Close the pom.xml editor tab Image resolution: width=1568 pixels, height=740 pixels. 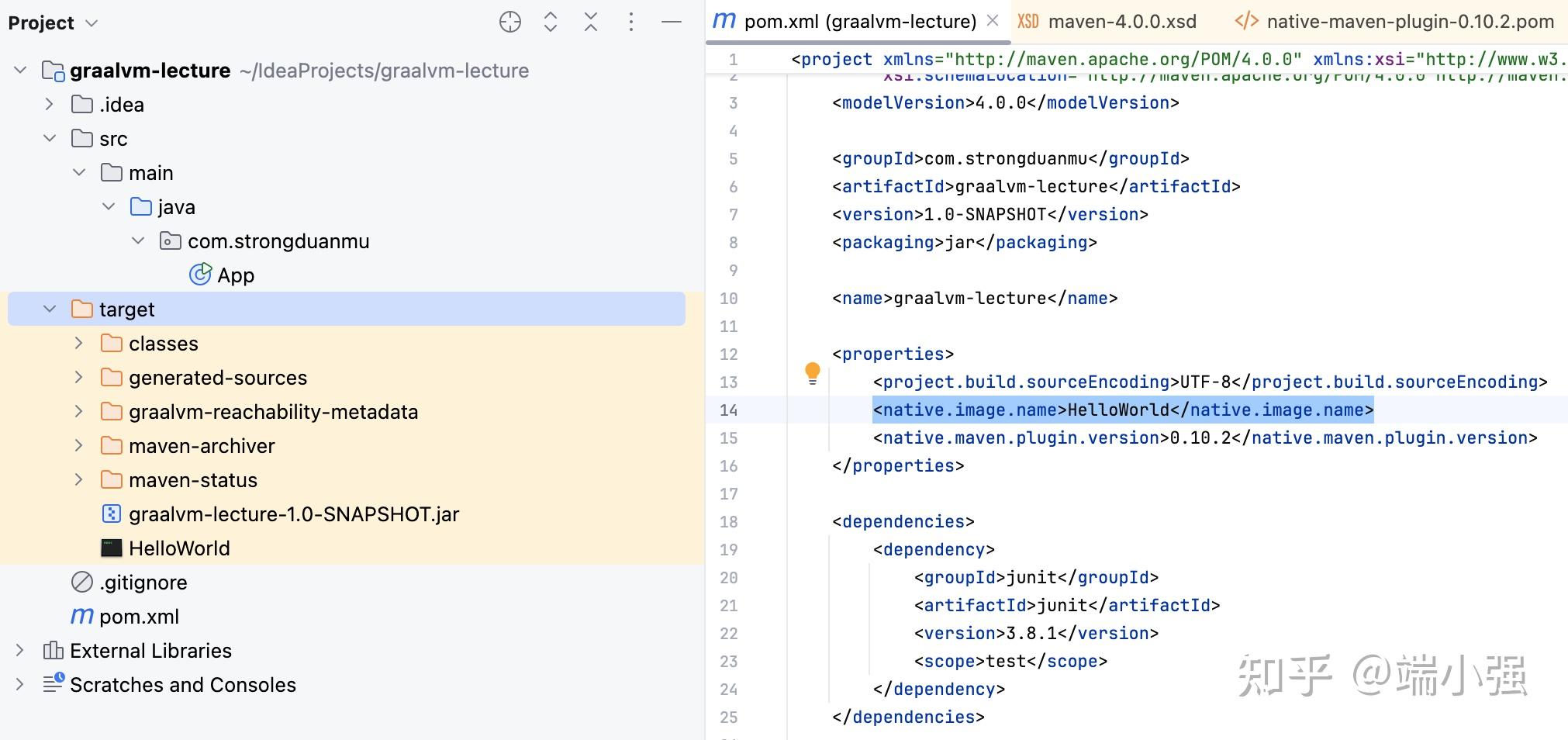coord(993,21)
